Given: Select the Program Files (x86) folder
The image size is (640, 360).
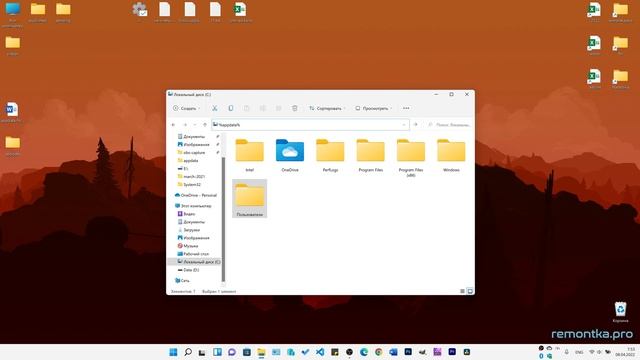Looking at the screenshot, I should coord(411,158).
